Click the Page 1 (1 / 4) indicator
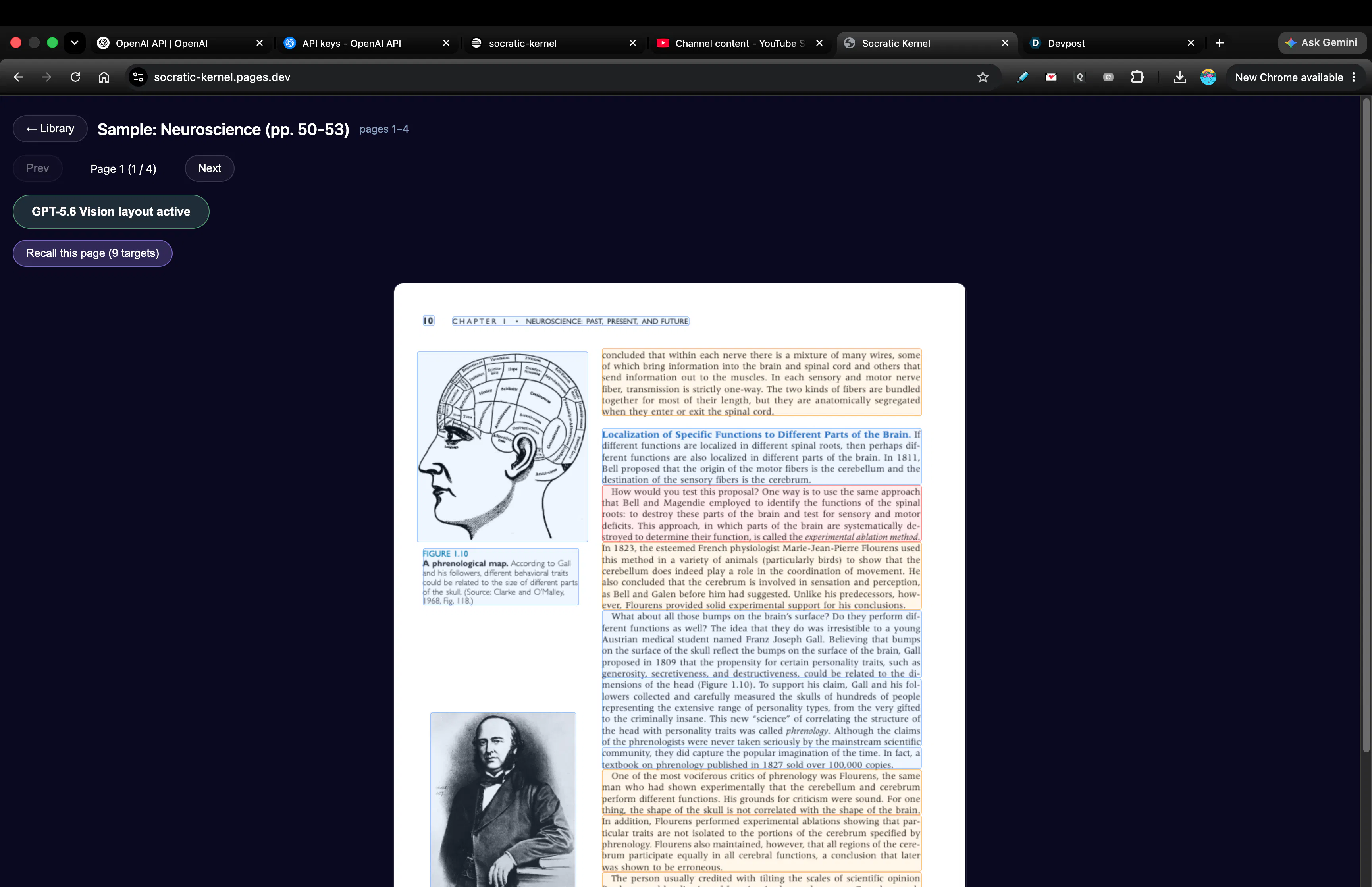 point(123,169)
